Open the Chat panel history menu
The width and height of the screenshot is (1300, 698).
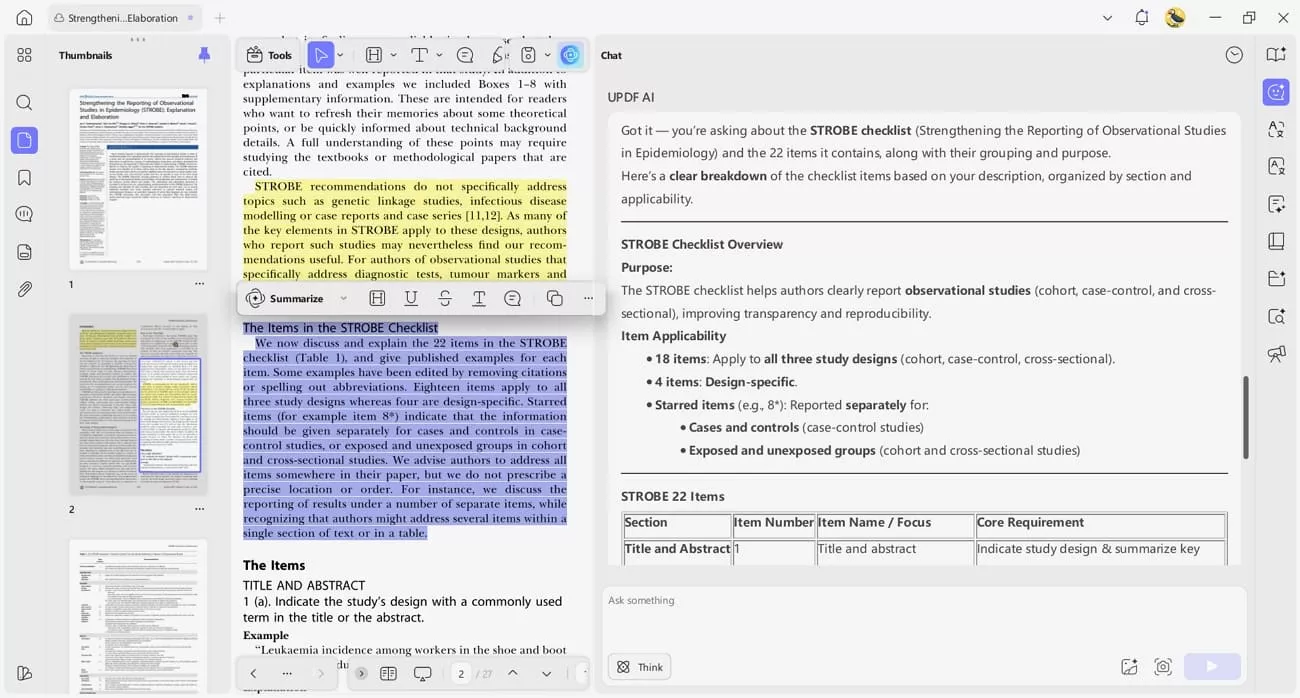click(1234, 54)
